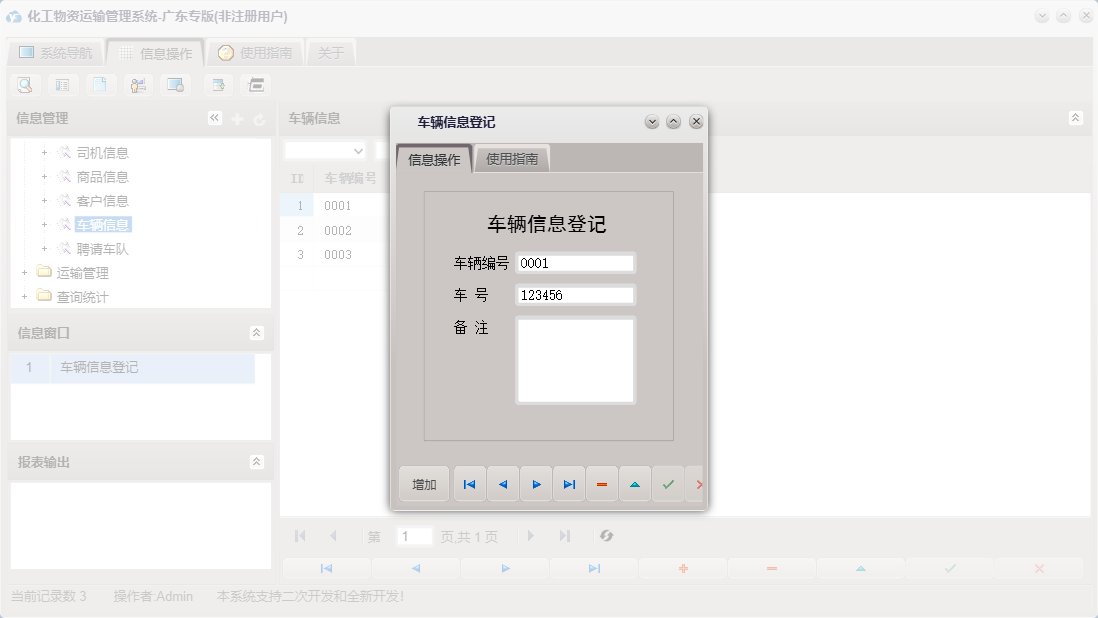
Task: Delete the record with the red minus button
Action: click(602, 483)
